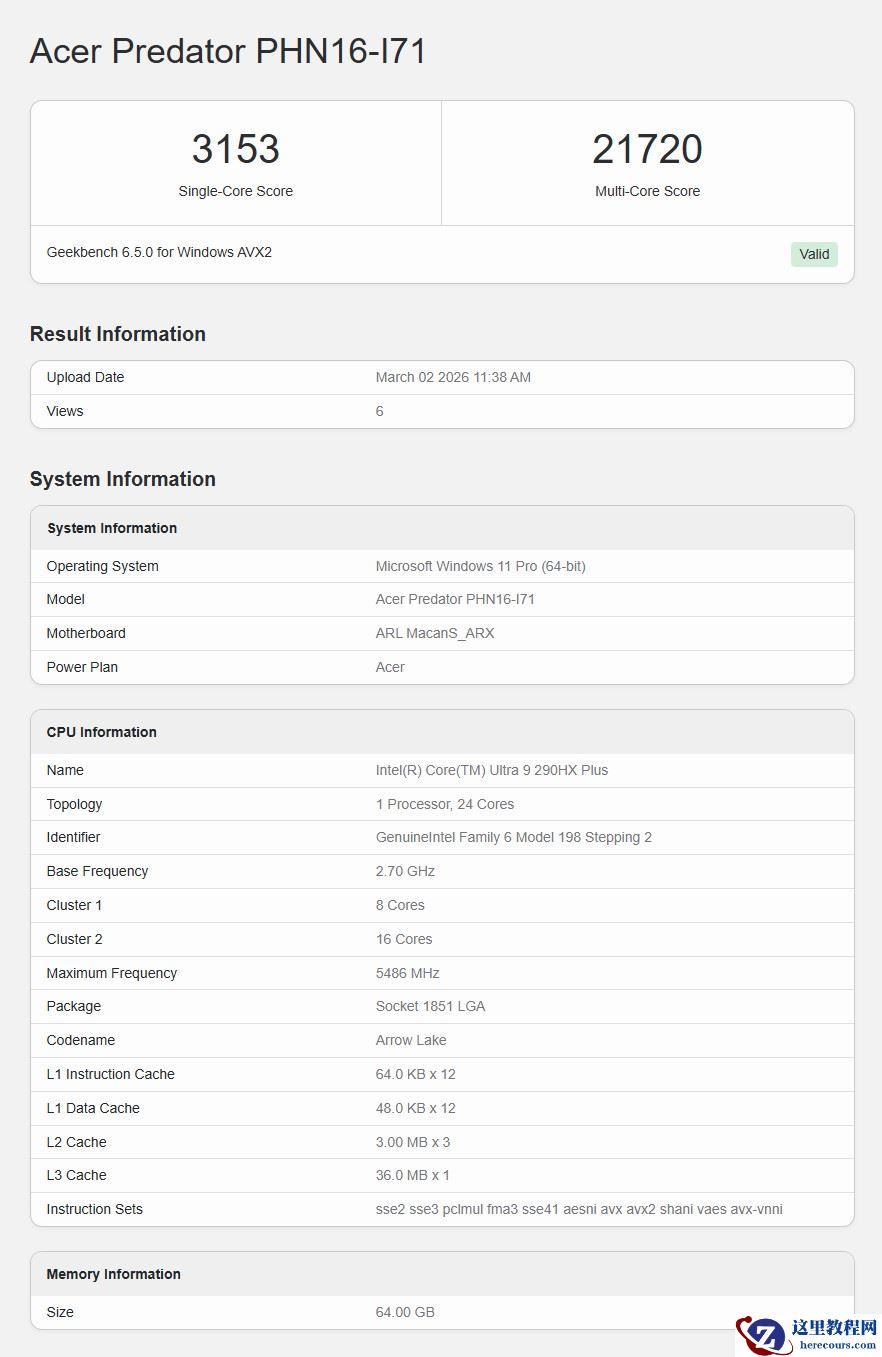This screenshot has height=1357, width=882.
Task: Select the single-core score 3153
Action: (x=235, y=149)
